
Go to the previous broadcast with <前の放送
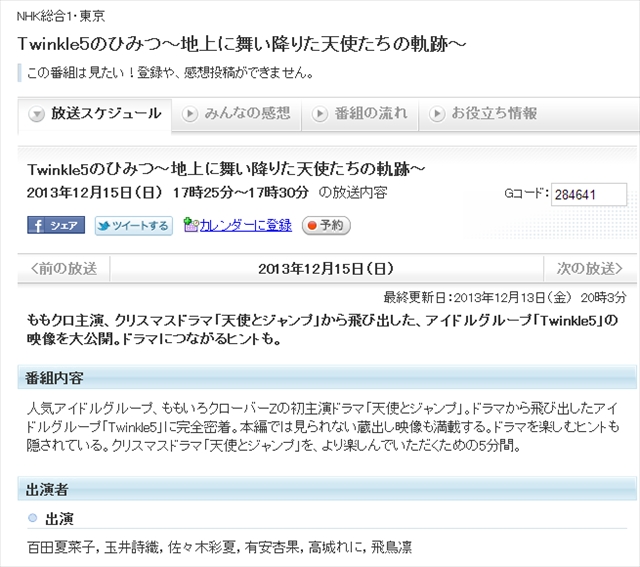pos(64,269)
